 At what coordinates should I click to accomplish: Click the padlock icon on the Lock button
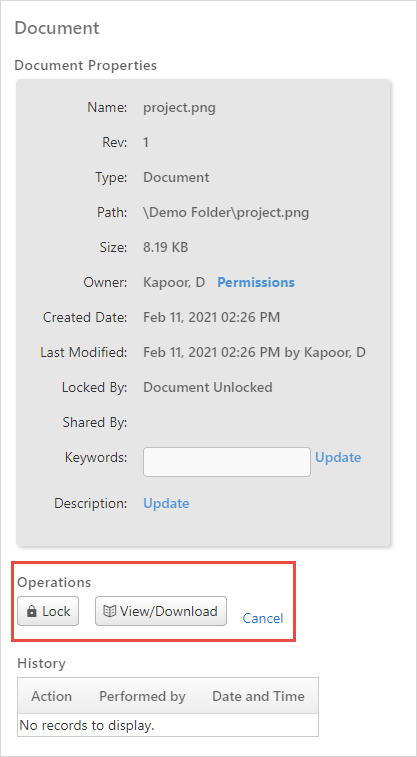point(32,612)
